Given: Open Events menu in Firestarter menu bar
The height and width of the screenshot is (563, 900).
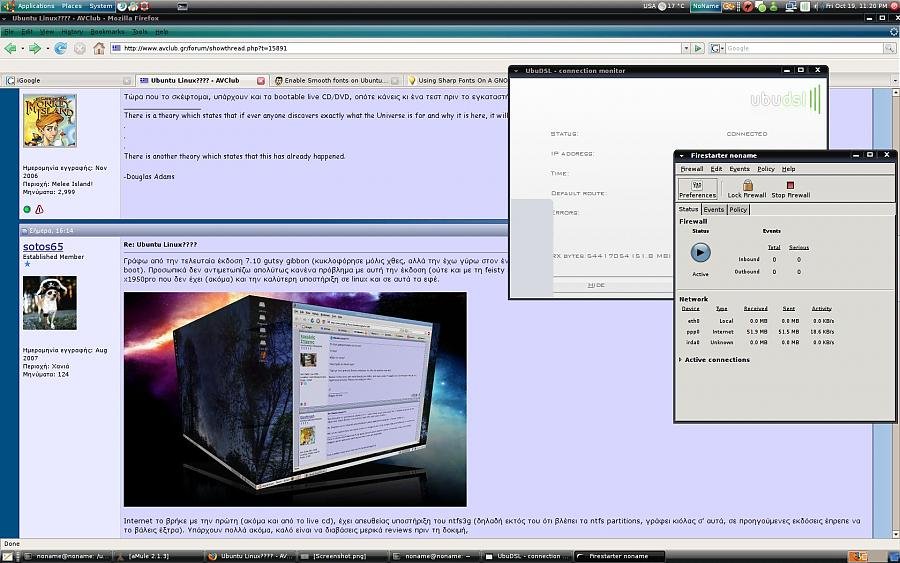Looking at the screenshot, I should [739, 169].
